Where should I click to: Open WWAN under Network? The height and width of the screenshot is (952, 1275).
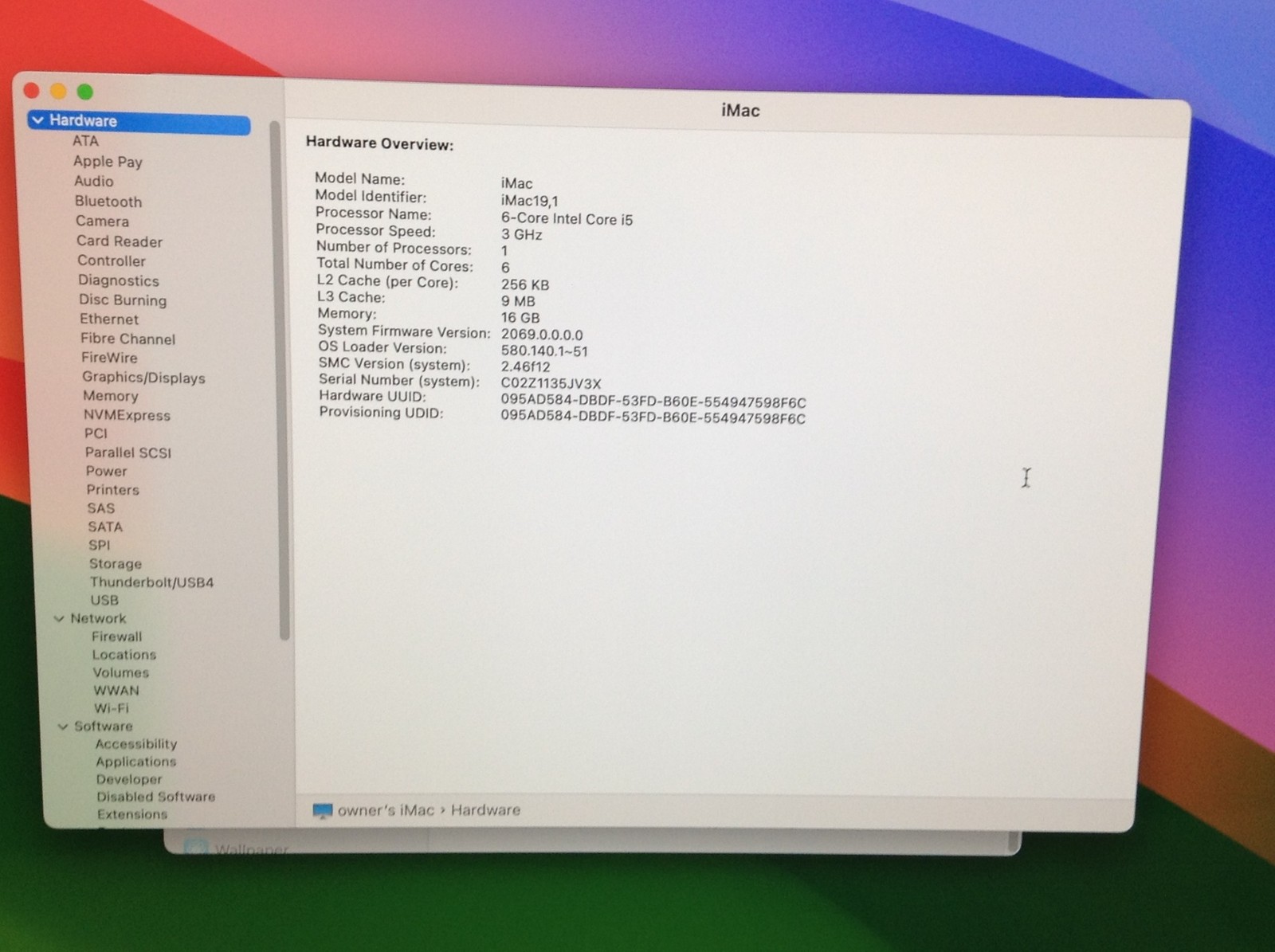pyautogui.click(x=116, y=691)
